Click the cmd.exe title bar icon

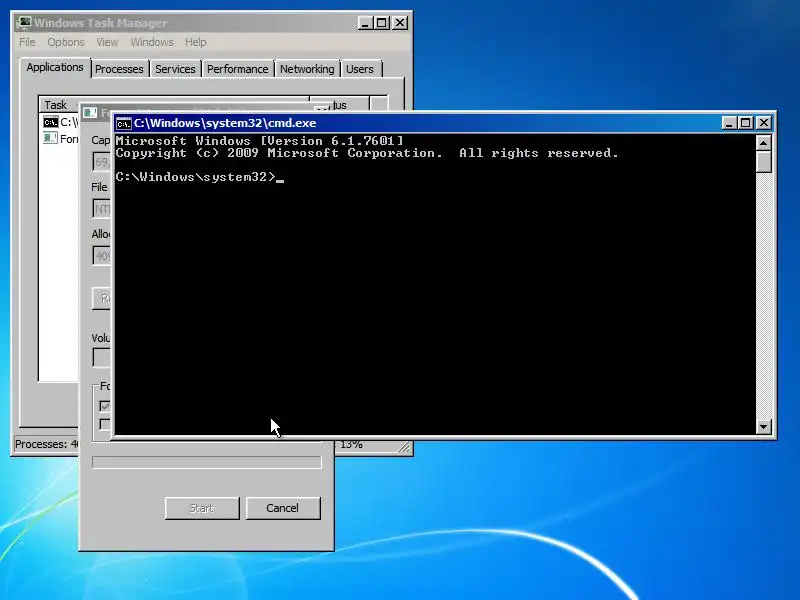pyautogui.click(x=123, y=123)
